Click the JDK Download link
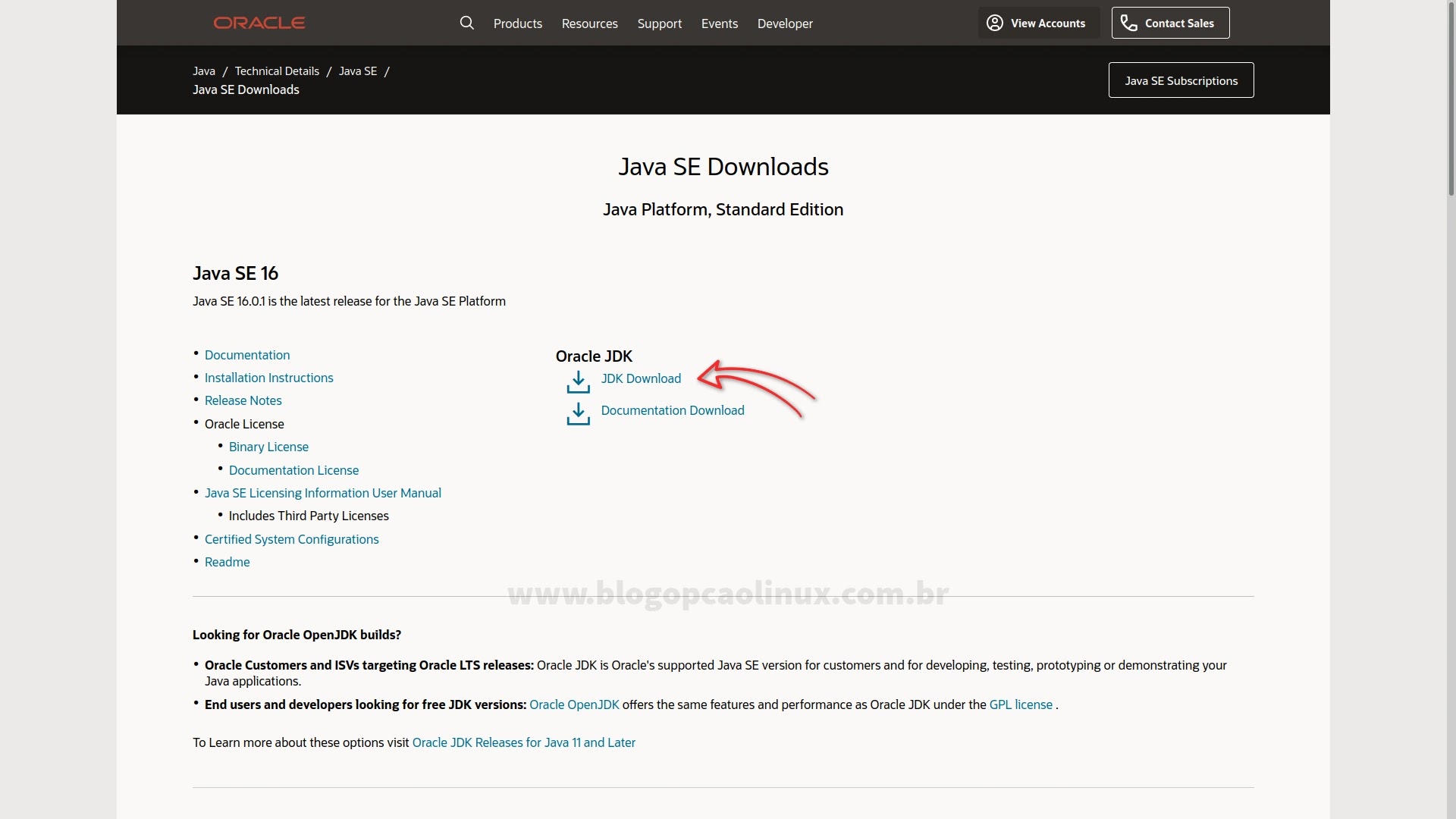The width and height of the screenshot is (1456, 819). point(641,378)
